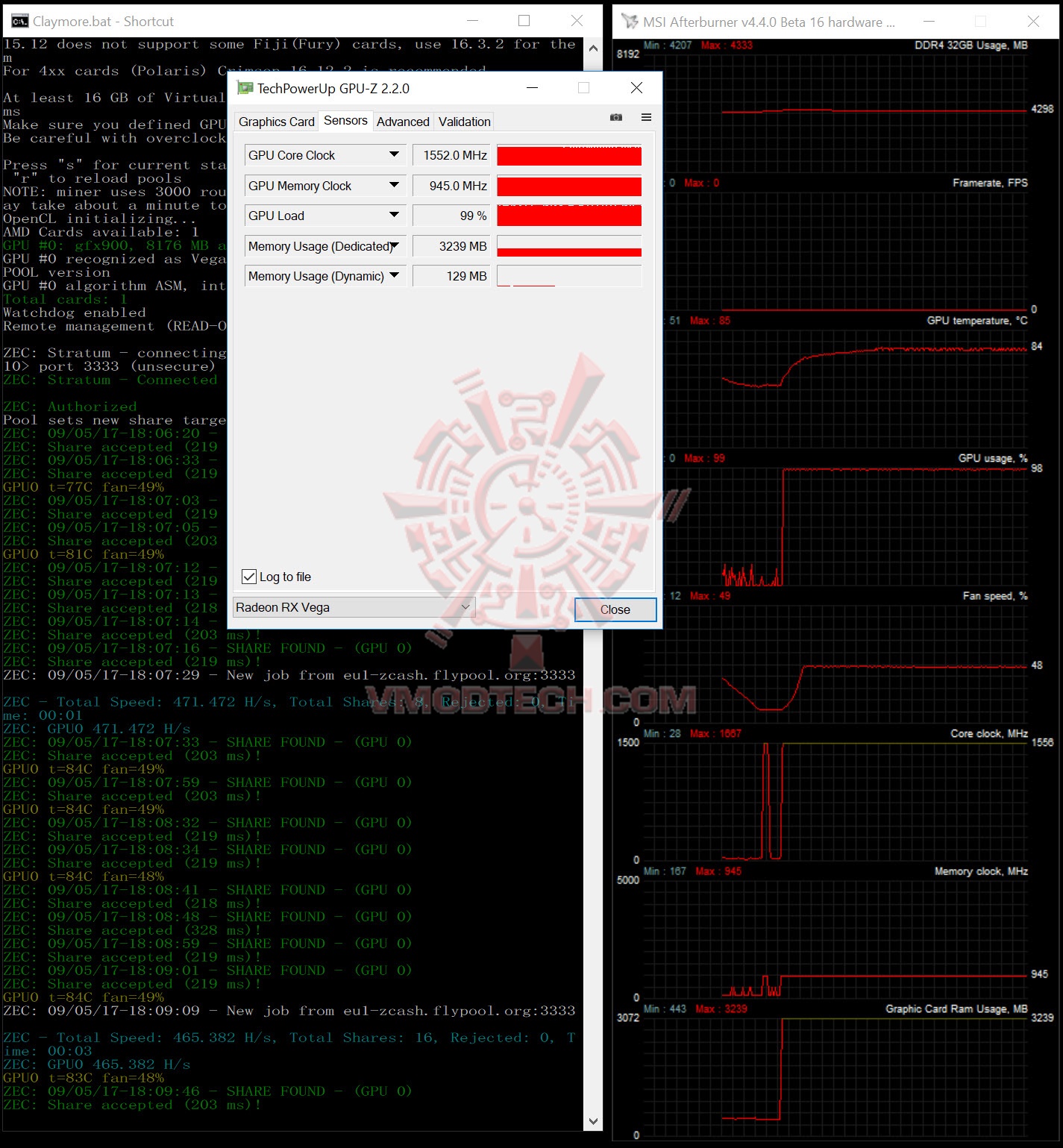Viewport: 1063px width, 1148px height.
Task: Close the GPU-Z window with the X
Action: (x=636, y=87)
